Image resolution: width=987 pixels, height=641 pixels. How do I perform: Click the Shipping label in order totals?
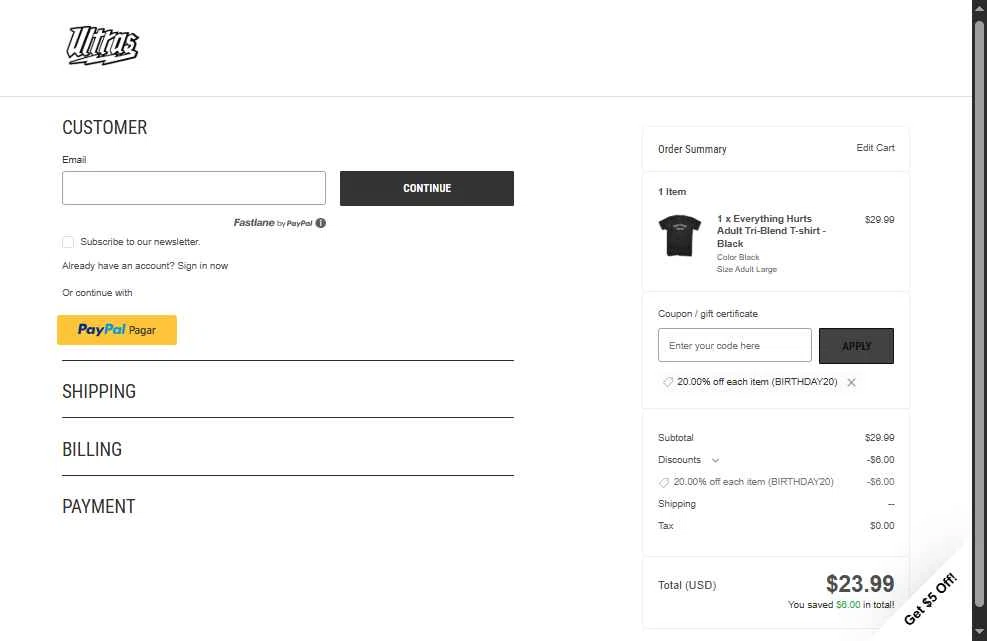tap(677, 504)
